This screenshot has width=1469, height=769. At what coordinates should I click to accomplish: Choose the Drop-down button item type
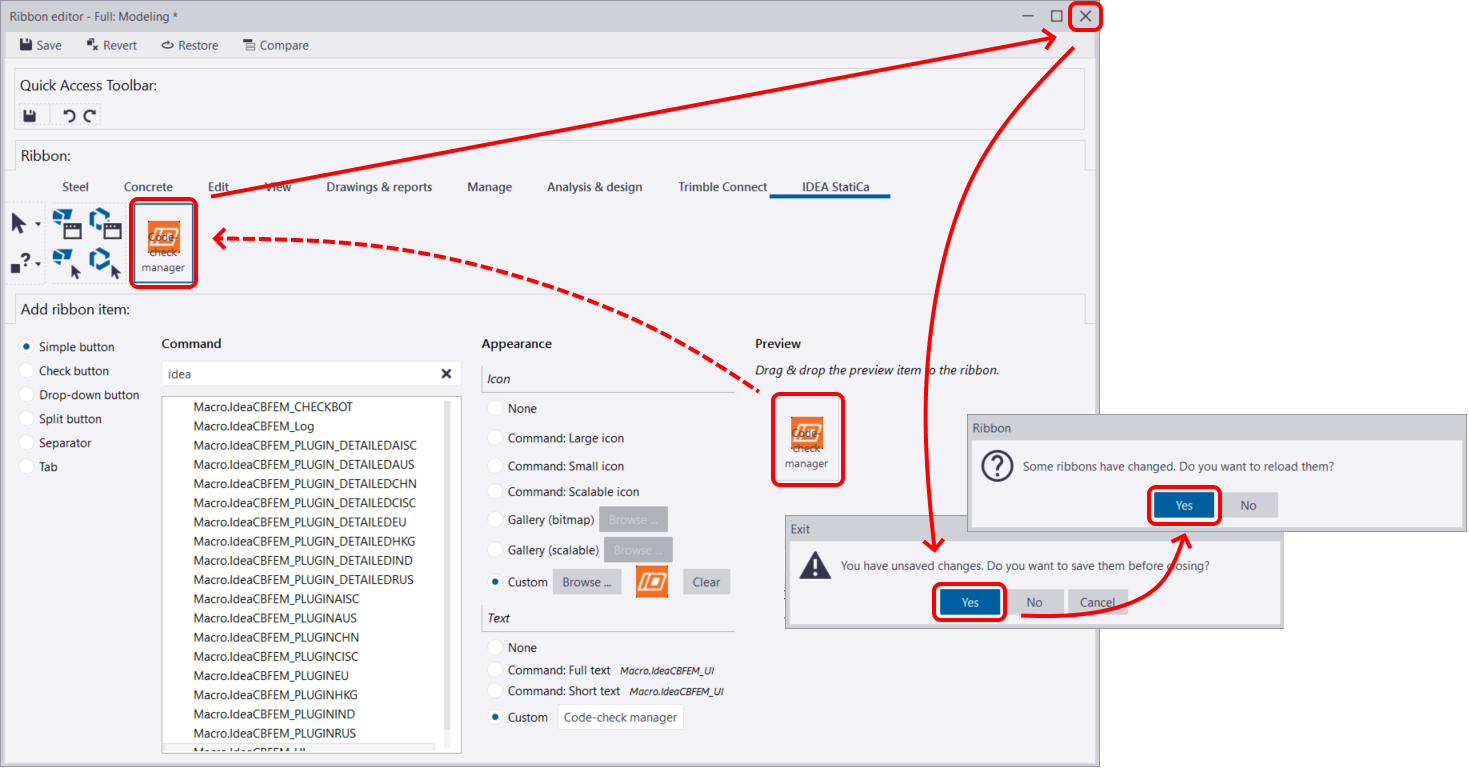pos(27,395)
